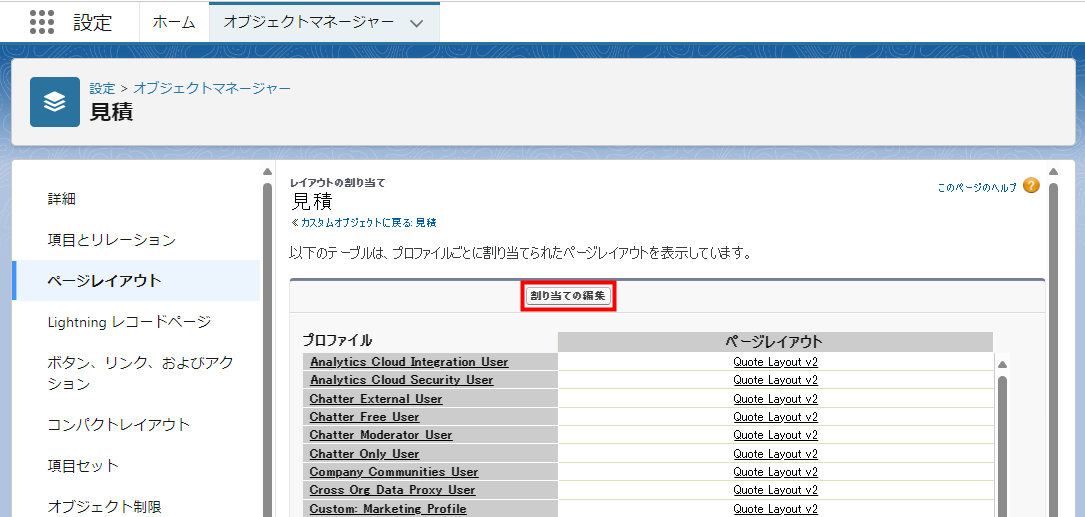Switch to the ホーム tab
The width and height of the screenshot is (1085, 517).
173,22
